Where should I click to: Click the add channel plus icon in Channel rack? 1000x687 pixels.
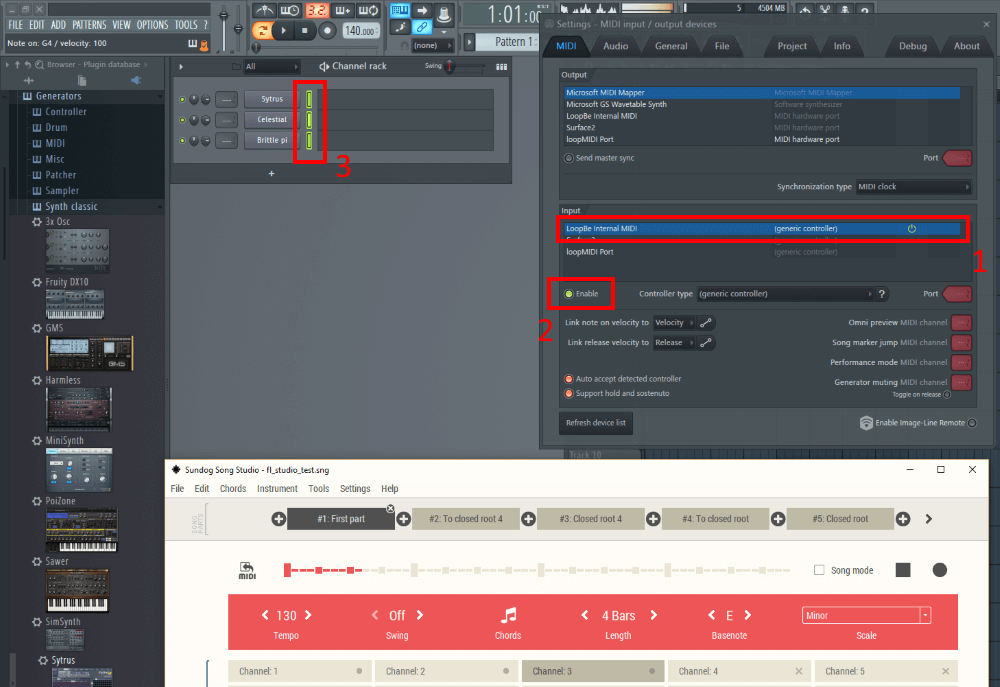[271, 173]
